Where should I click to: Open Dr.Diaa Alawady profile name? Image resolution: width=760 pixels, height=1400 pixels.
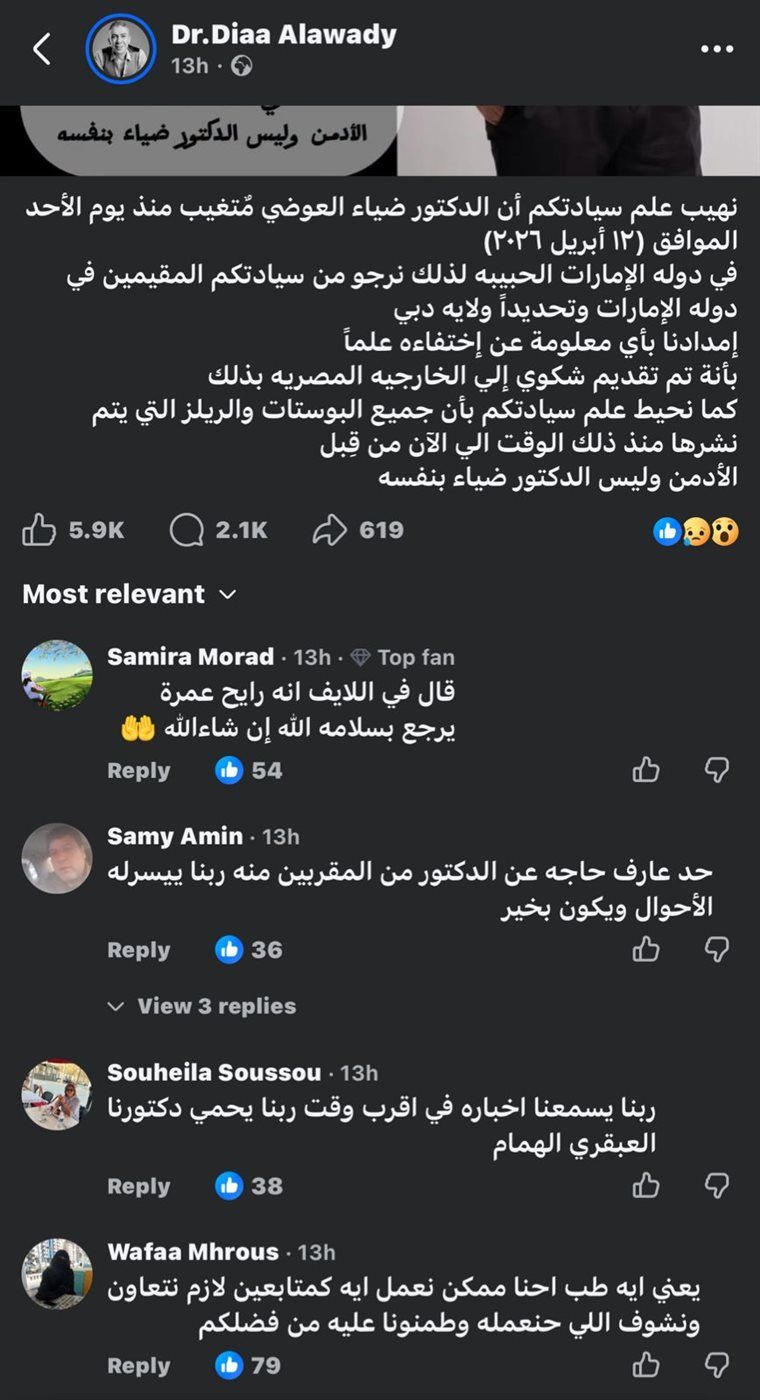[284, 35]
